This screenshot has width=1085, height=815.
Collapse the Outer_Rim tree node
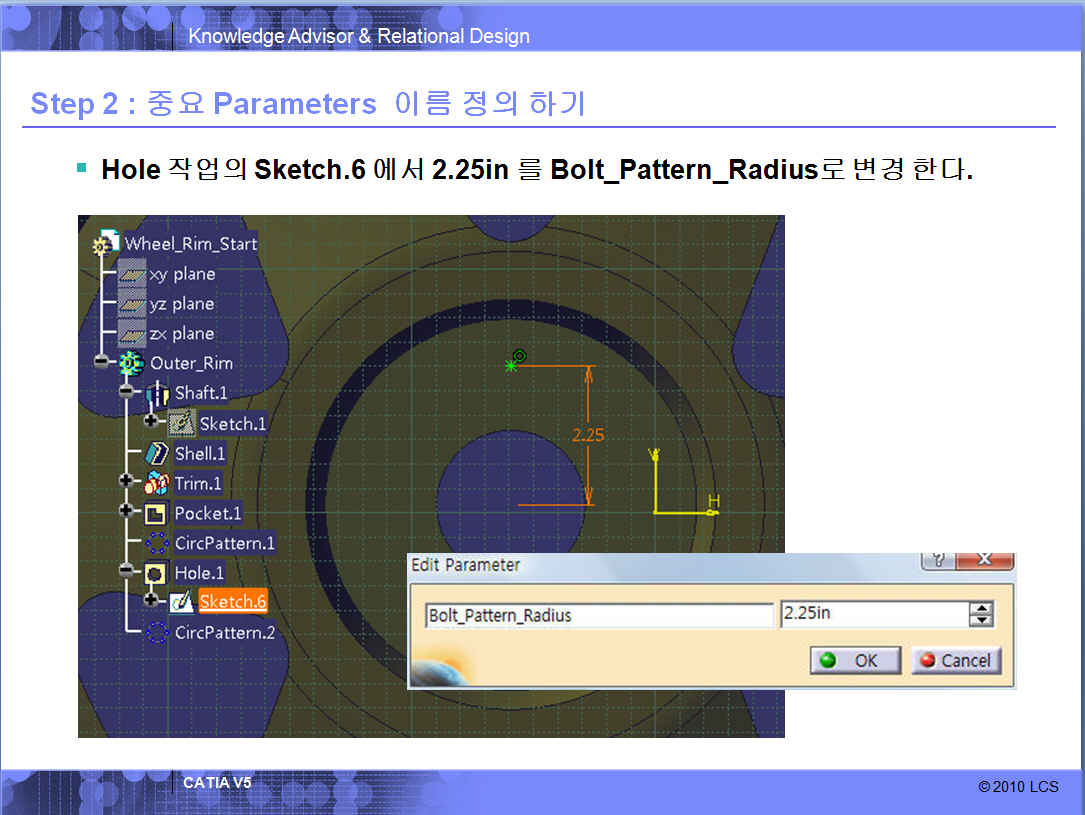coord(102,363)
